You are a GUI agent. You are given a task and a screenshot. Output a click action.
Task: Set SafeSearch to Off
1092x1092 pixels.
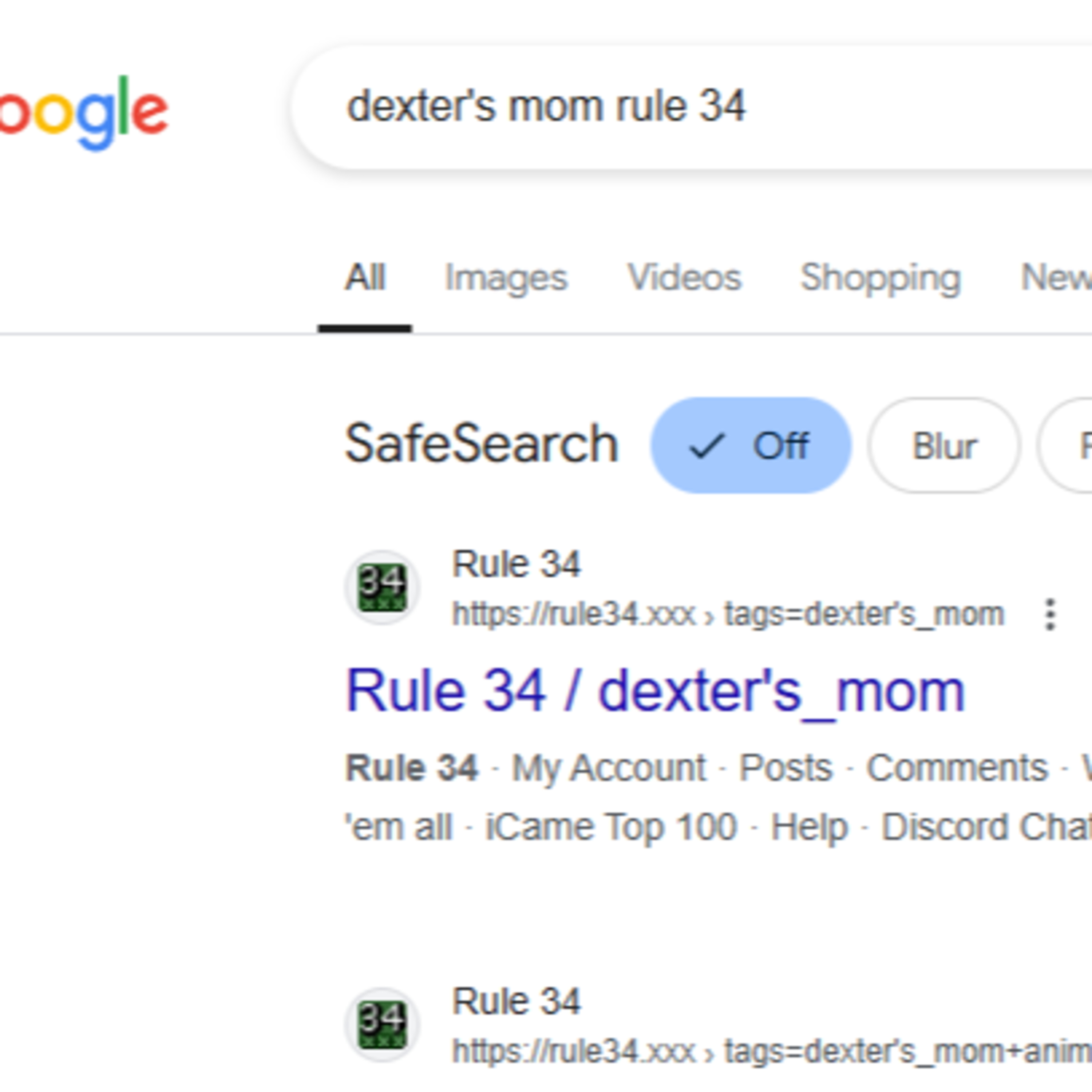[x=751, y=446]
